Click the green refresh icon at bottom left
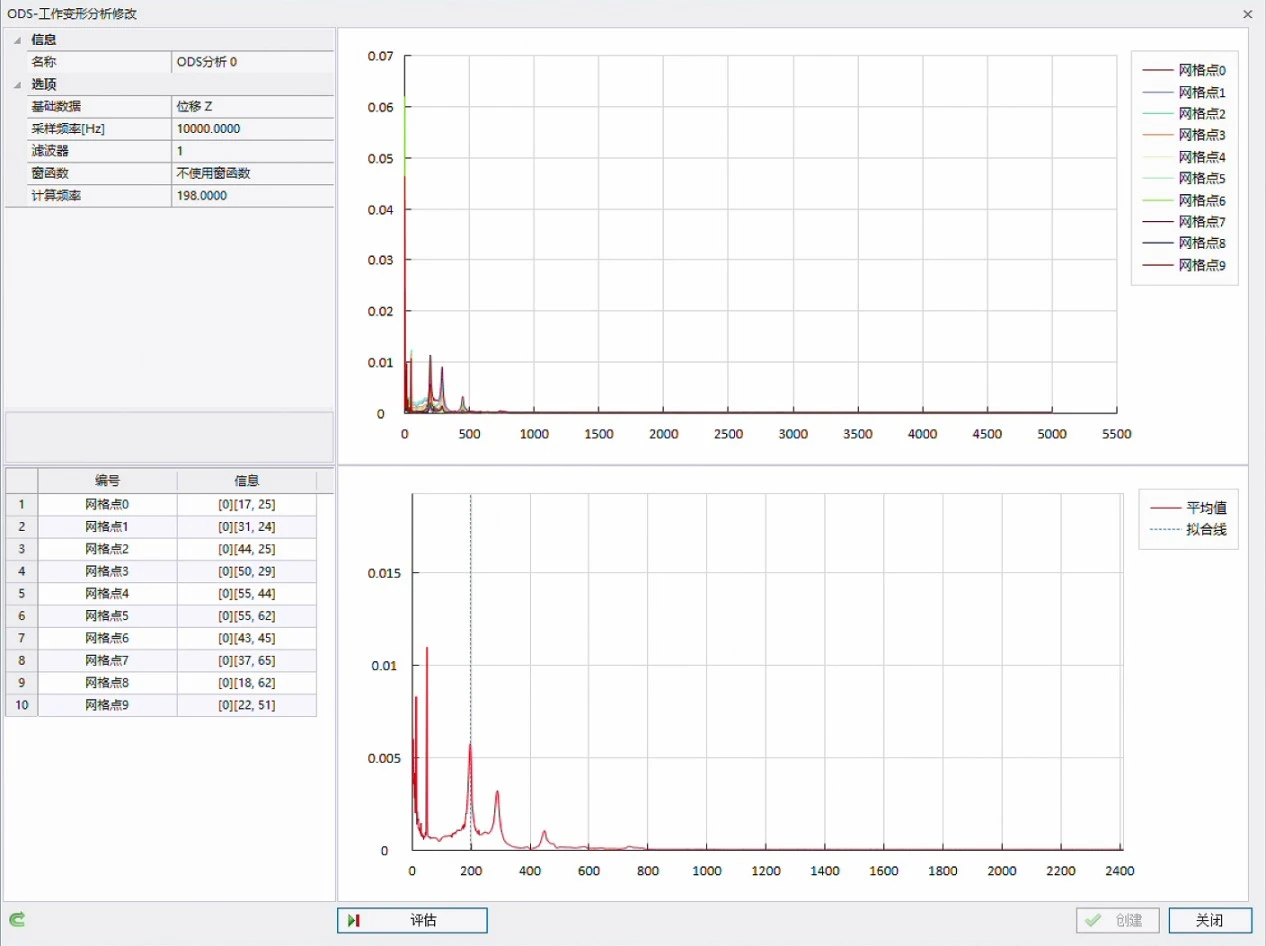Viewport: 1266px width, 946px height. [x=17, y=919]
